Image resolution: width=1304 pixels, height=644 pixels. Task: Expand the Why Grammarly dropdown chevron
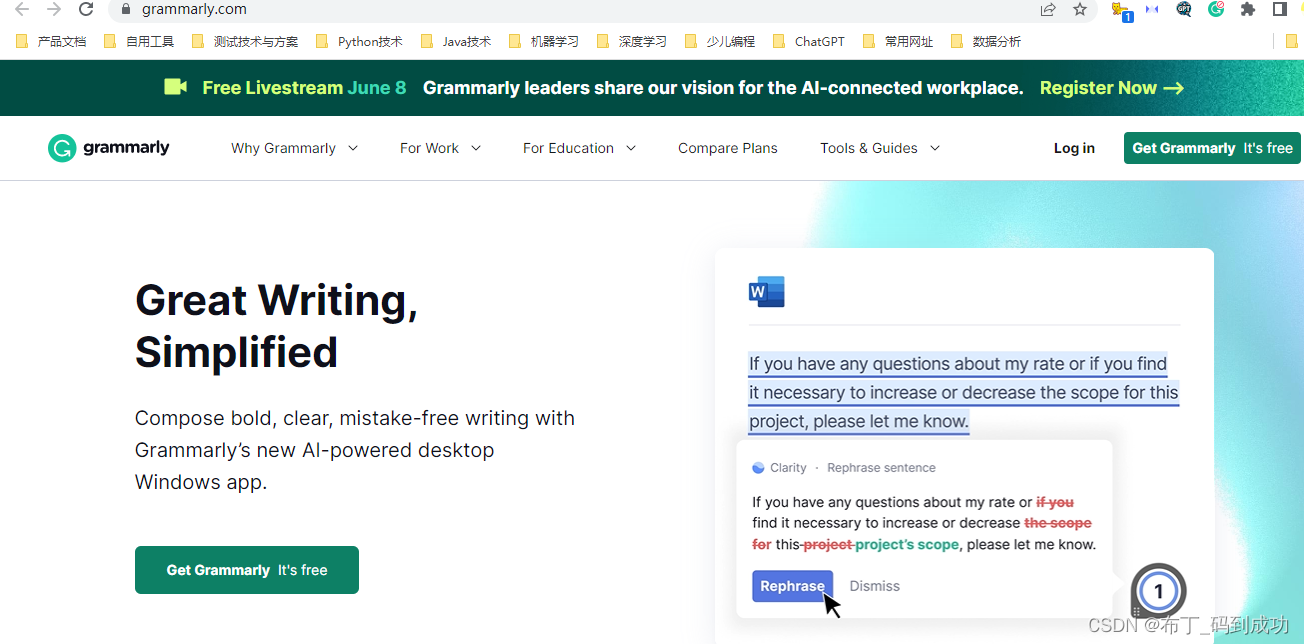(352, 148)
